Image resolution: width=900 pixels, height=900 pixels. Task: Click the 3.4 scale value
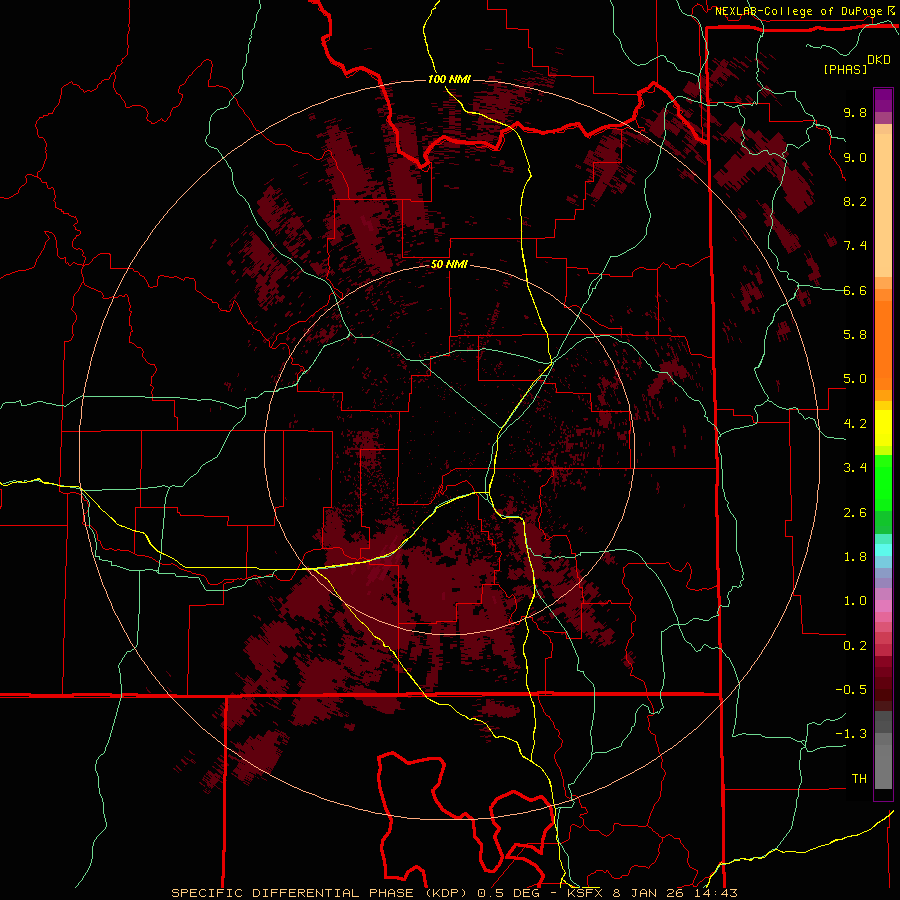tap(855, 468)
